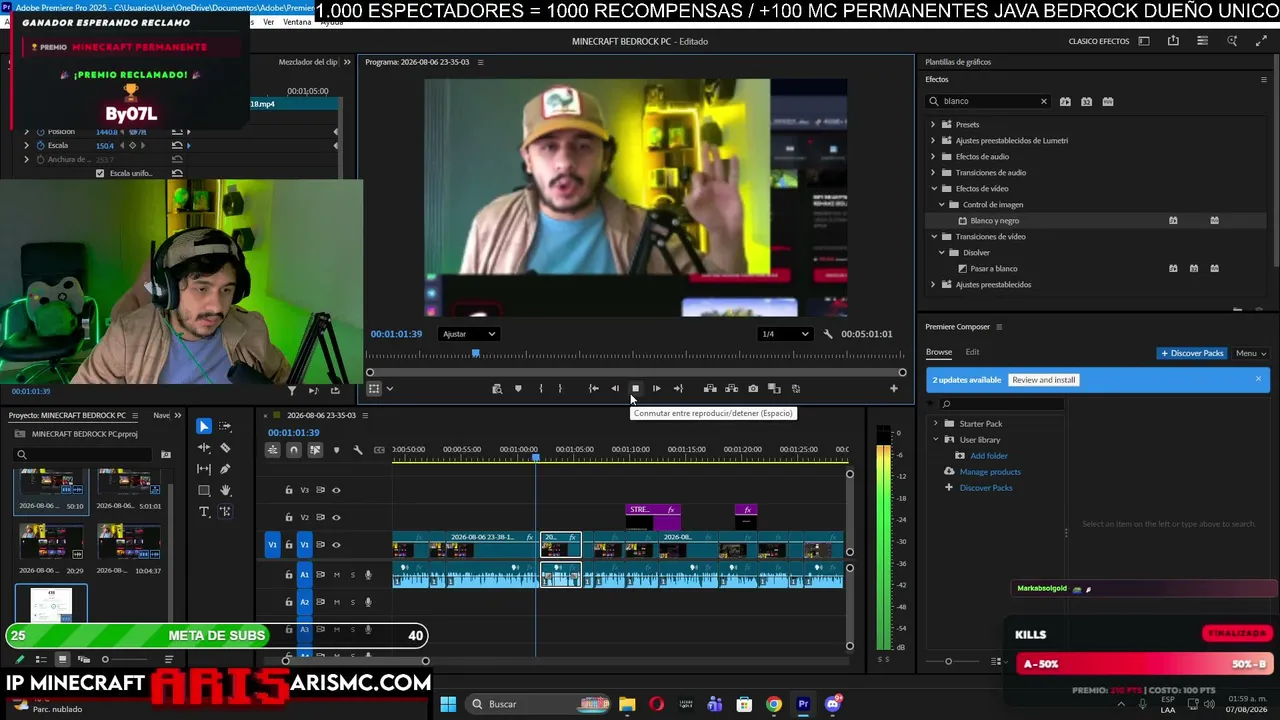This screenshot has height=720, width=1280.
Task: Uncheck the Escala uniforme checkbox
Action: [x=99, y=173]
